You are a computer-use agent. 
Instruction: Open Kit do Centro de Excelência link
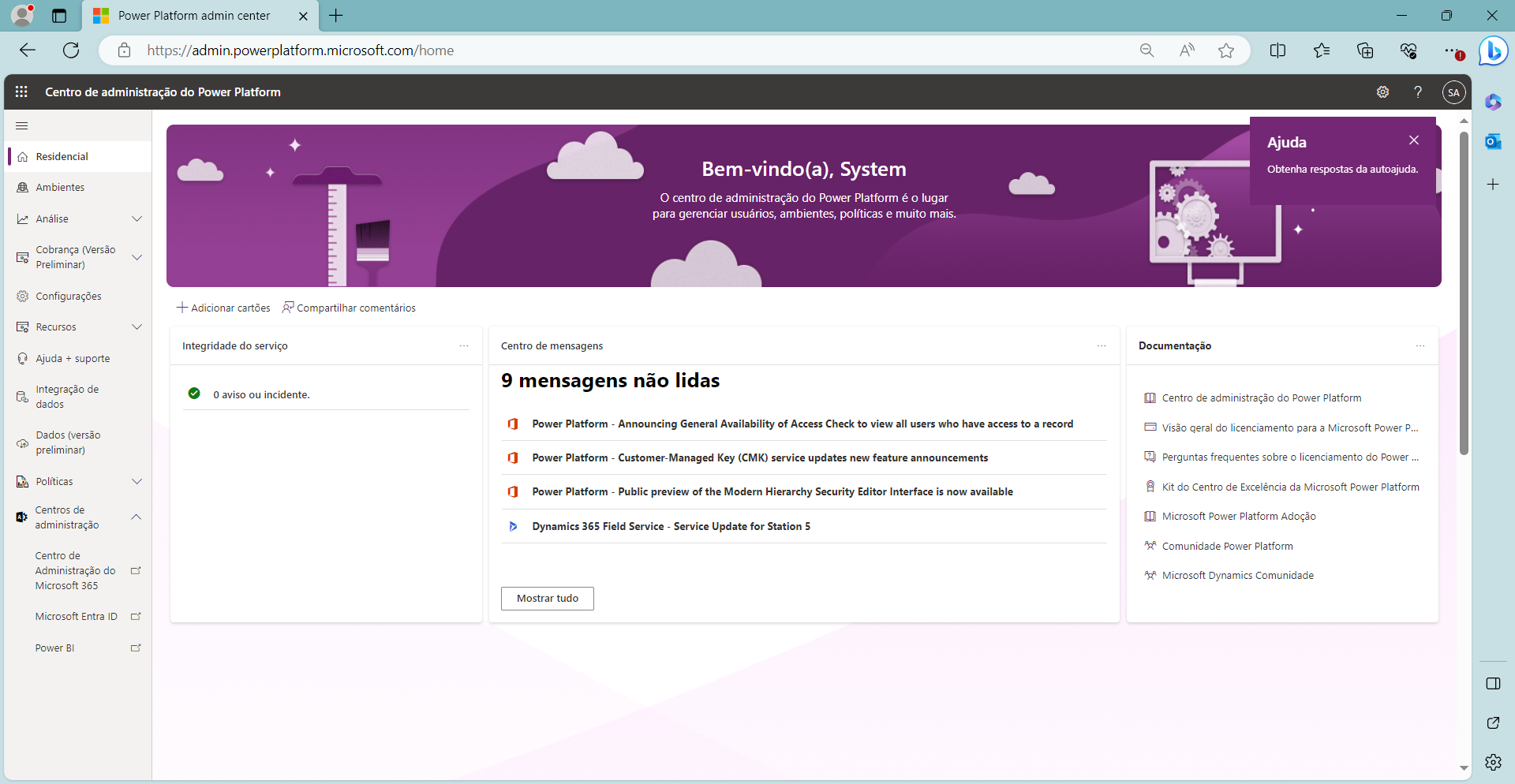(x=1291, y=487)
